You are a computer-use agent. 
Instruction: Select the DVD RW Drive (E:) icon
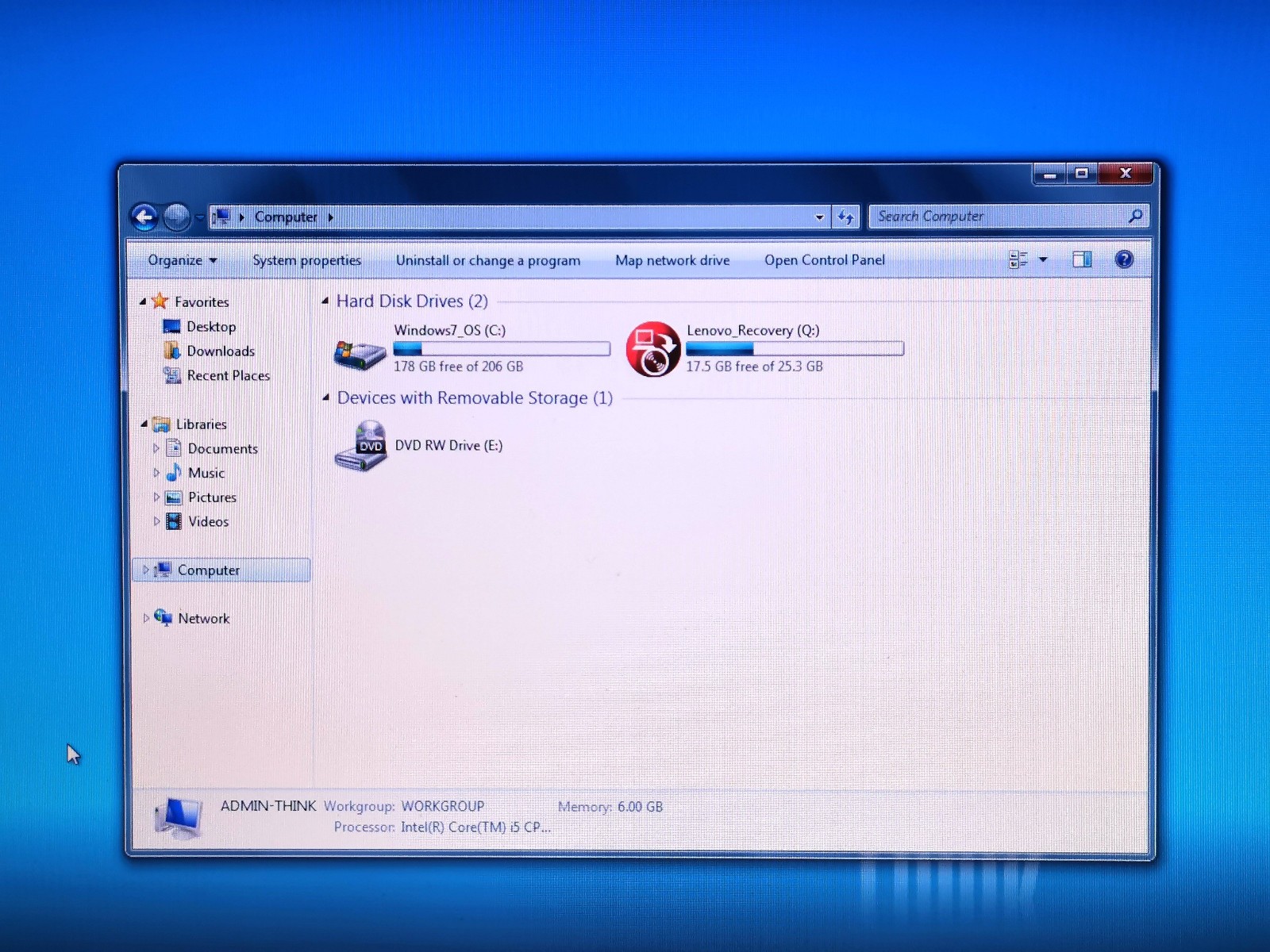(x=361, y=447)
